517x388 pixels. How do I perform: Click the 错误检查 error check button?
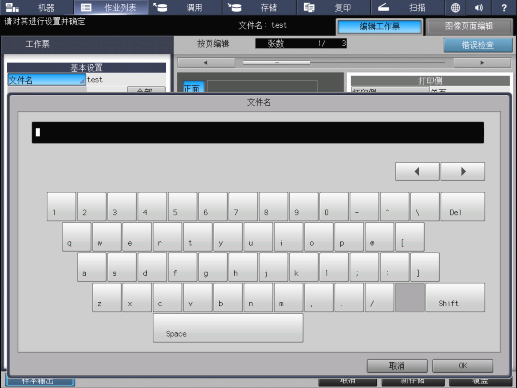click(x=478, y=45)
